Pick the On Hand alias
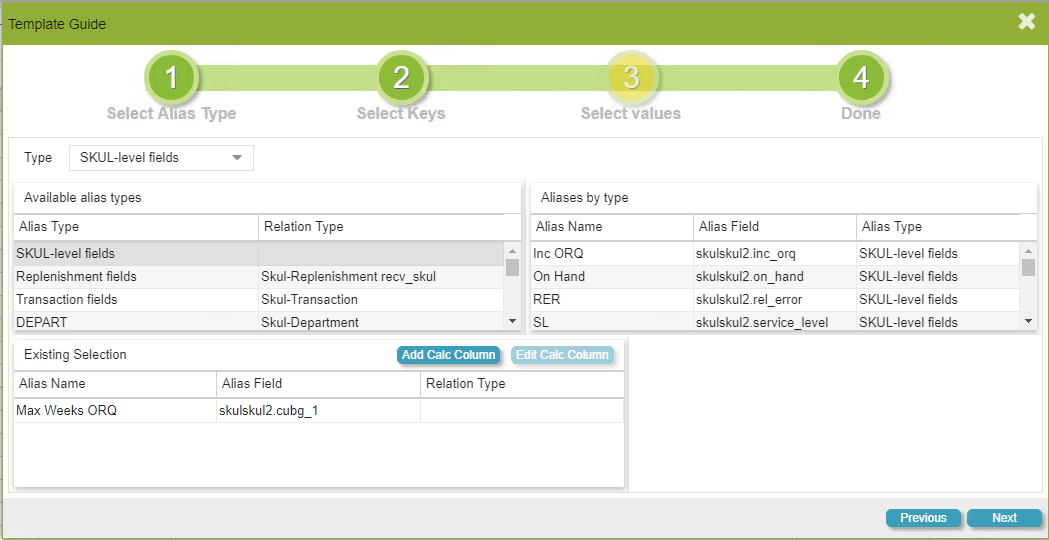1049x540 pixels. [610, 276]
